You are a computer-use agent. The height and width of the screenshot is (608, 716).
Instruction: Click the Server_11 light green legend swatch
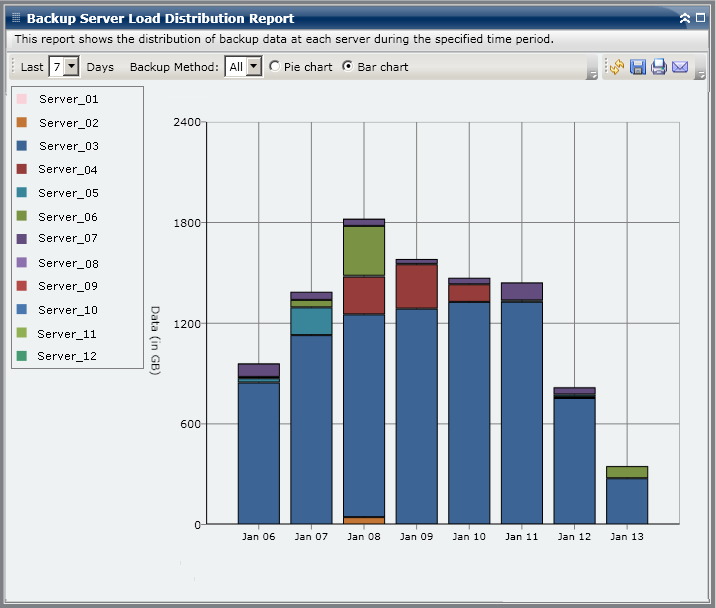click(21, 334)
